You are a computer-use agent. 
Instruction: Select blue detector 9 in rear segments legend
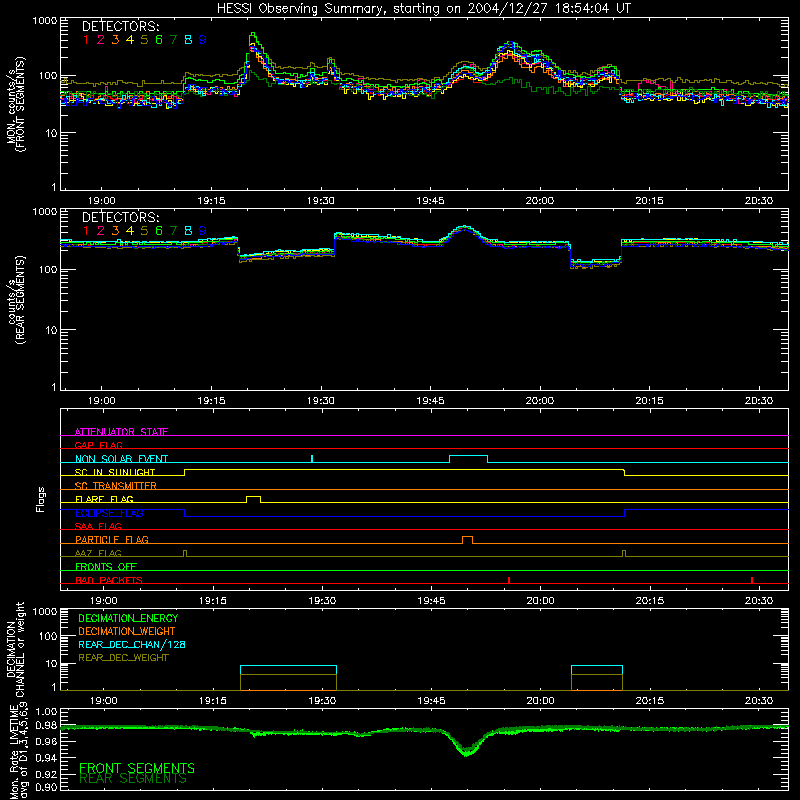coord(203,231)
